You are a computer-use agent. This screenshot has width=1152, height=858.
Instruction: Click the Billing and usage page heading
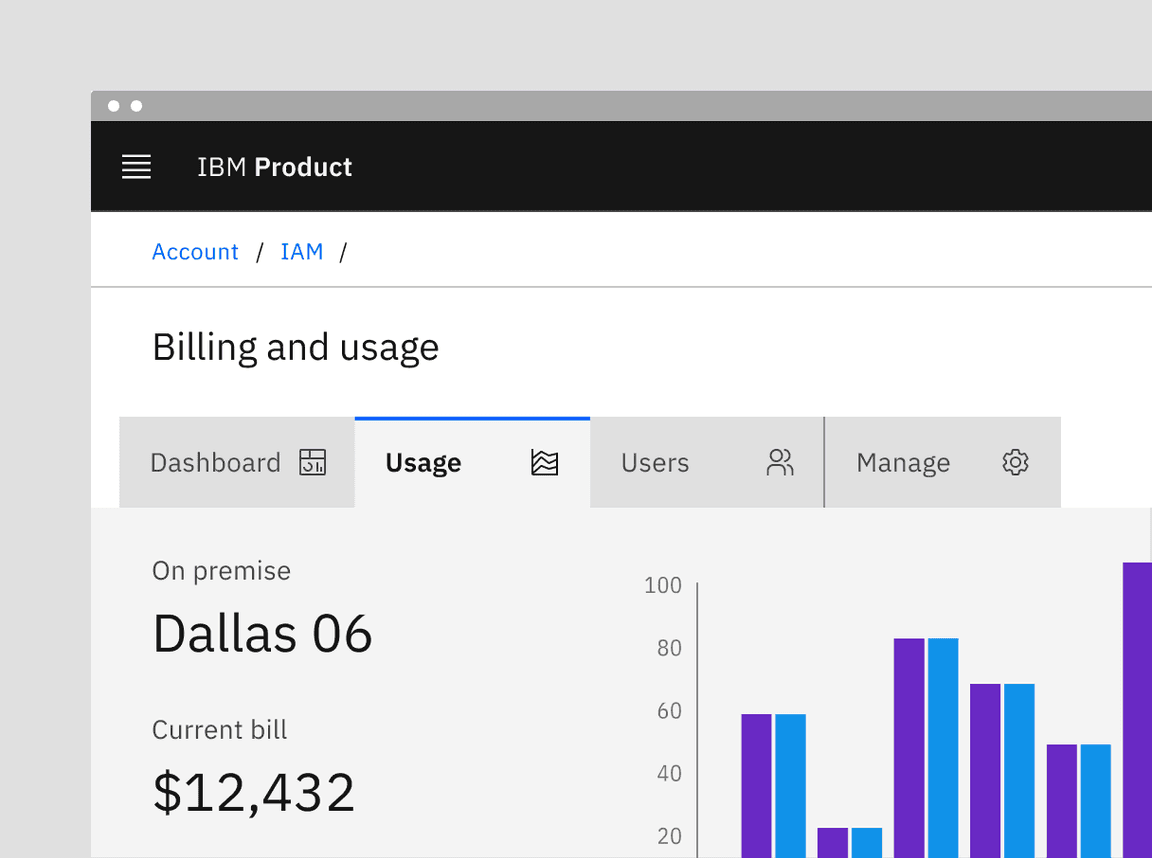point(295,347)
